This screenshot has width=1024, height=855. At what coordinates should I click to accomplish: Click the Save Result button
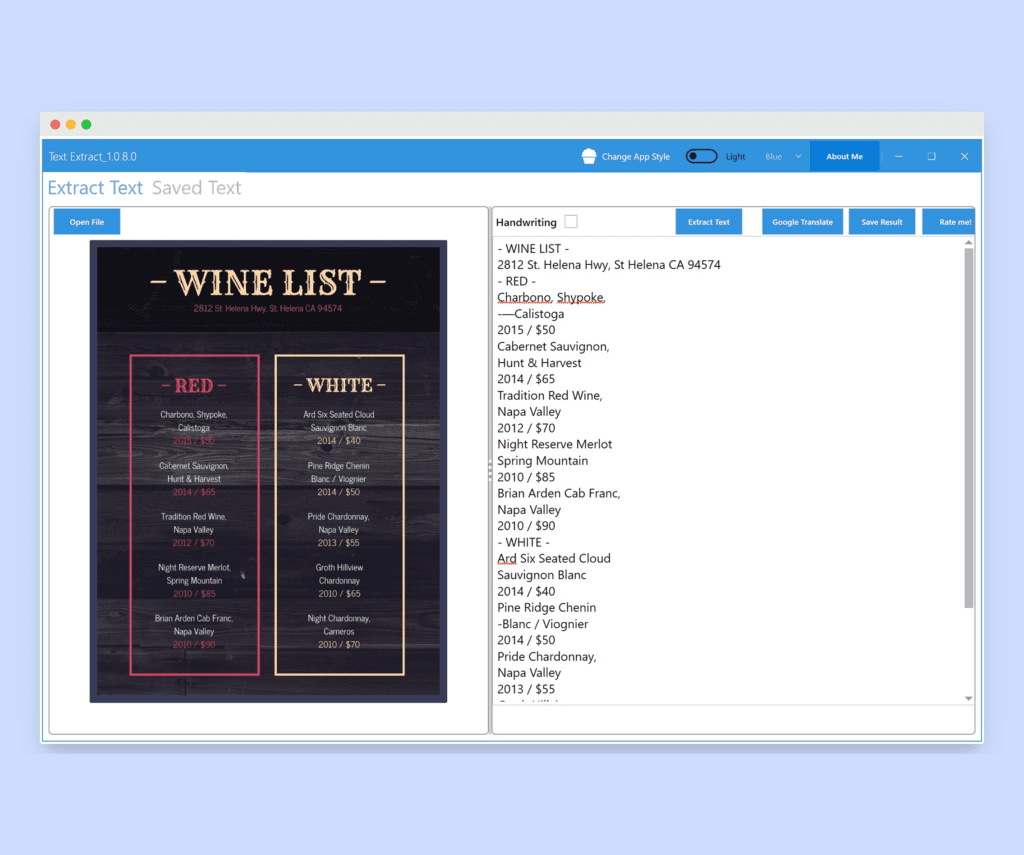[x=882, y=222]
